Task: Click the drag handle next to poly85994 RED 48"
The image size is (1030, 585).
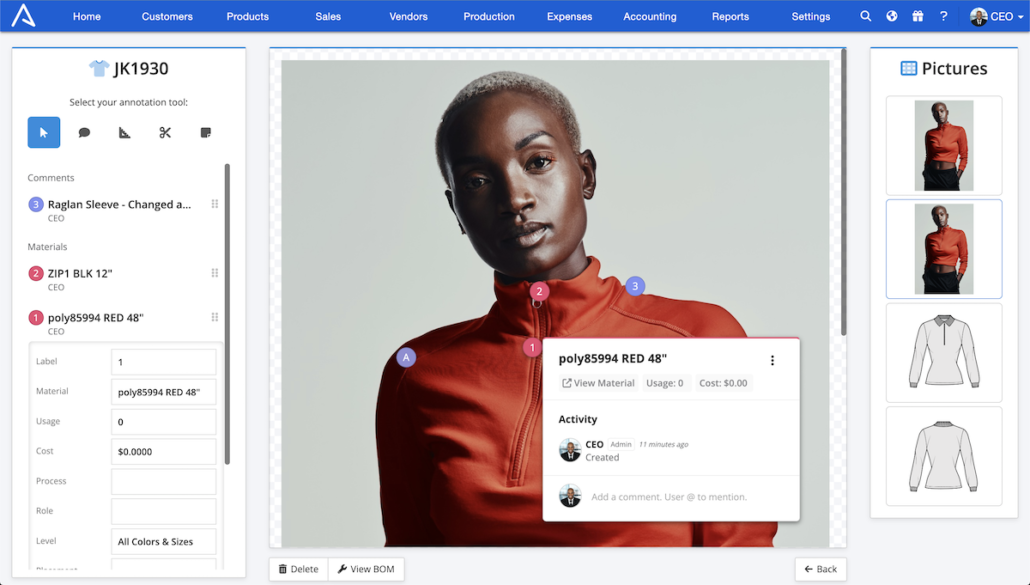Action: click(215, 317)
